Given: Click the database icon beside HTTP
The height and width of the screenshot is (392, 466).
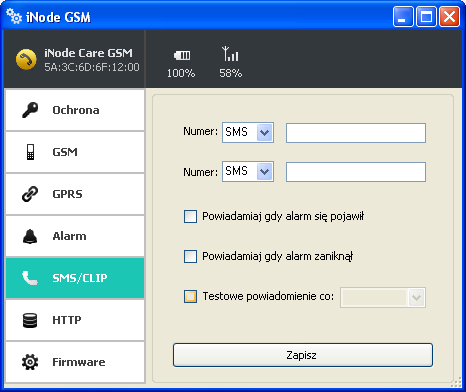Looking at the screenshot, I should [x=30, y=320].
